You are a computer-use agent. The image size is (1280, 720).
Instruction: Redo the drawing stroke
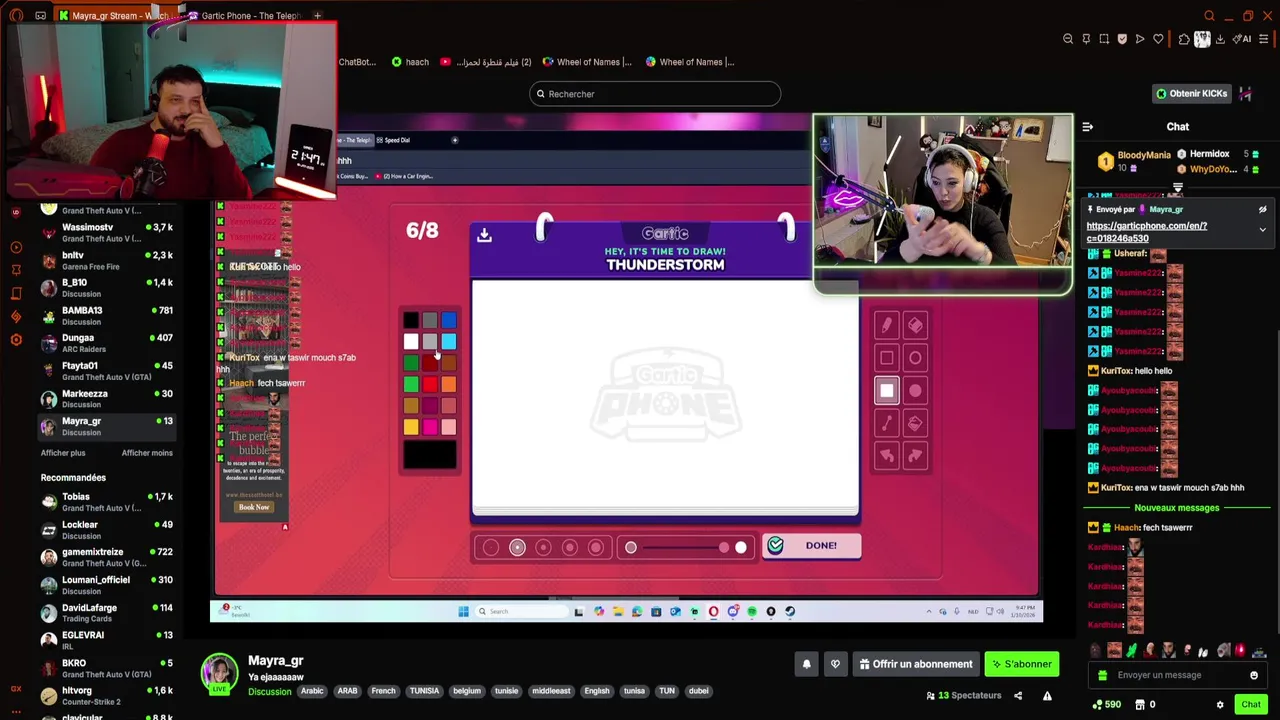pos(915,456)
